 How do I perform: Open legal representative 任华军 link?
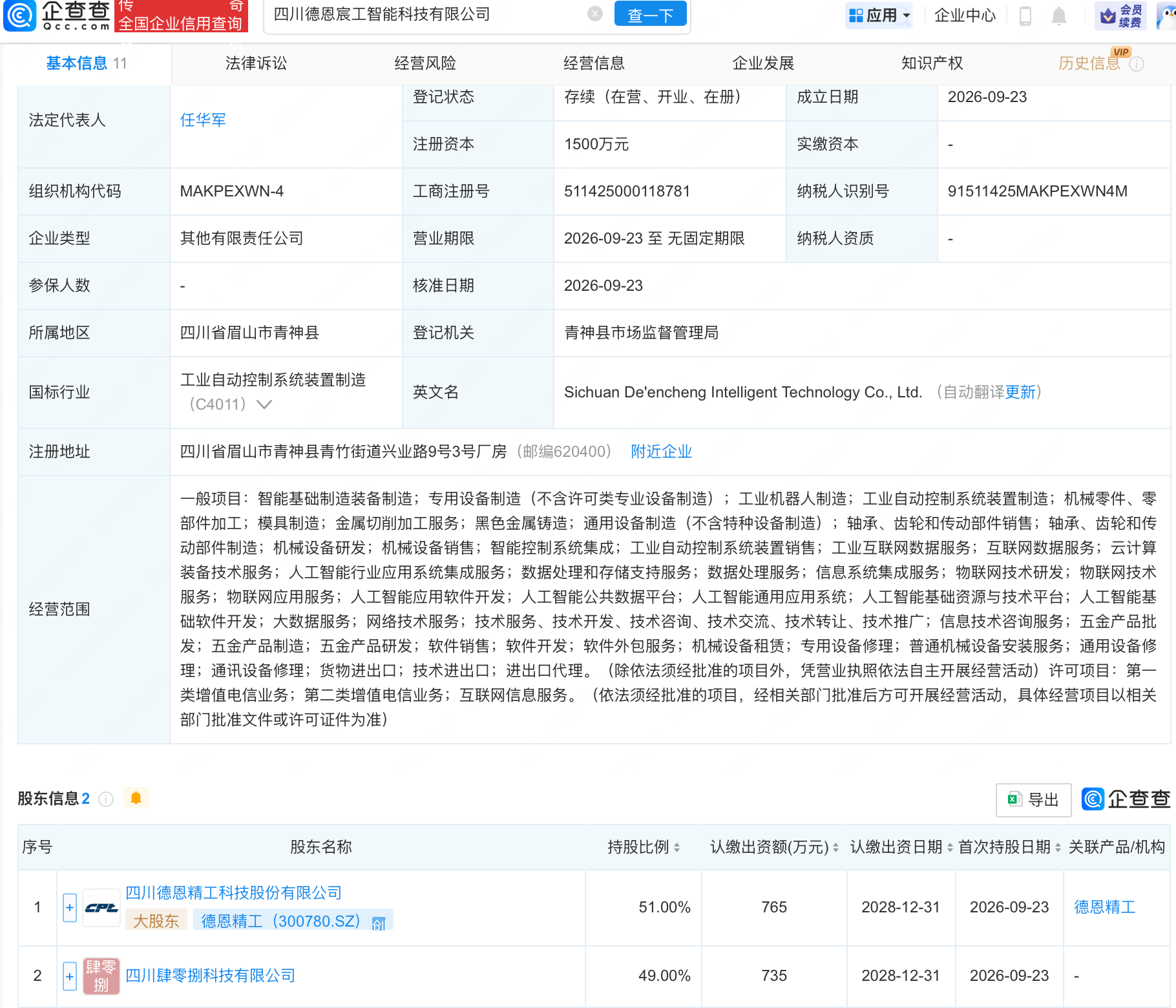203,120
